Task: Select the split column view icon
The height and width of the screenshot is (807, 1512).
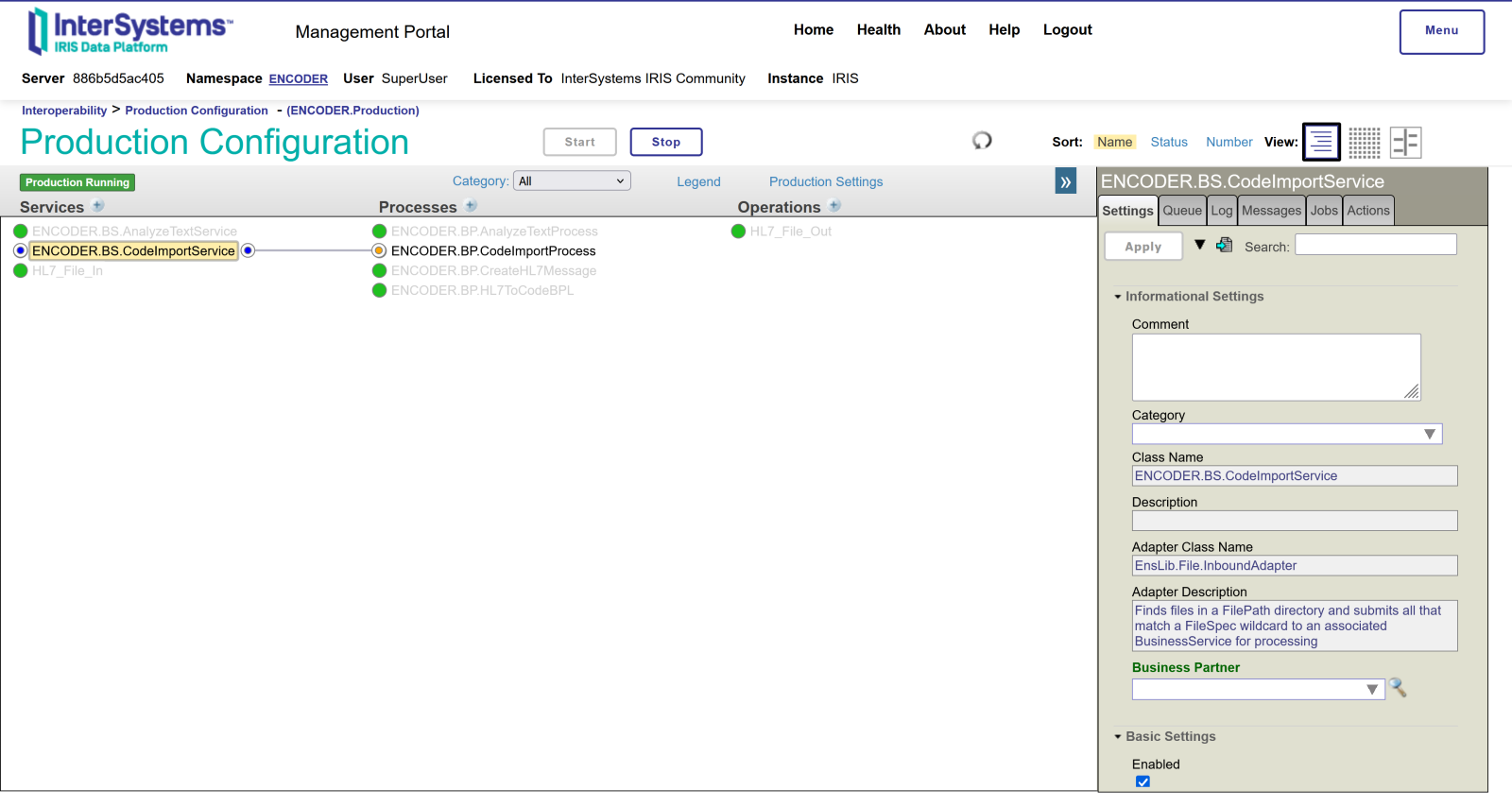Action: [x=1405, y=143]
